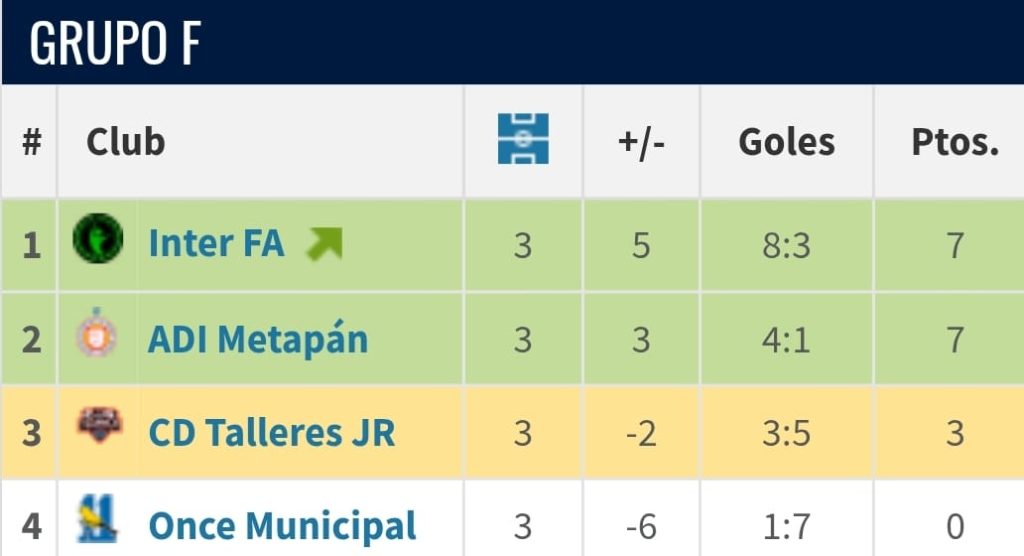Click ADI Metapán's 4:1 goals cell
The height and width of the screenshot is (556, 1024).
pos(786,339)
